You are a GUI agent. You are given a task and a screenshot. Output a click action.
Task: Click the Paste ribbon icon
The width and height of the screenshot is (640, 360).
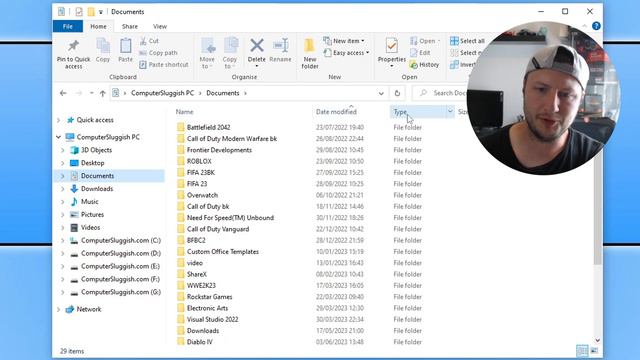tap(125, 46)
